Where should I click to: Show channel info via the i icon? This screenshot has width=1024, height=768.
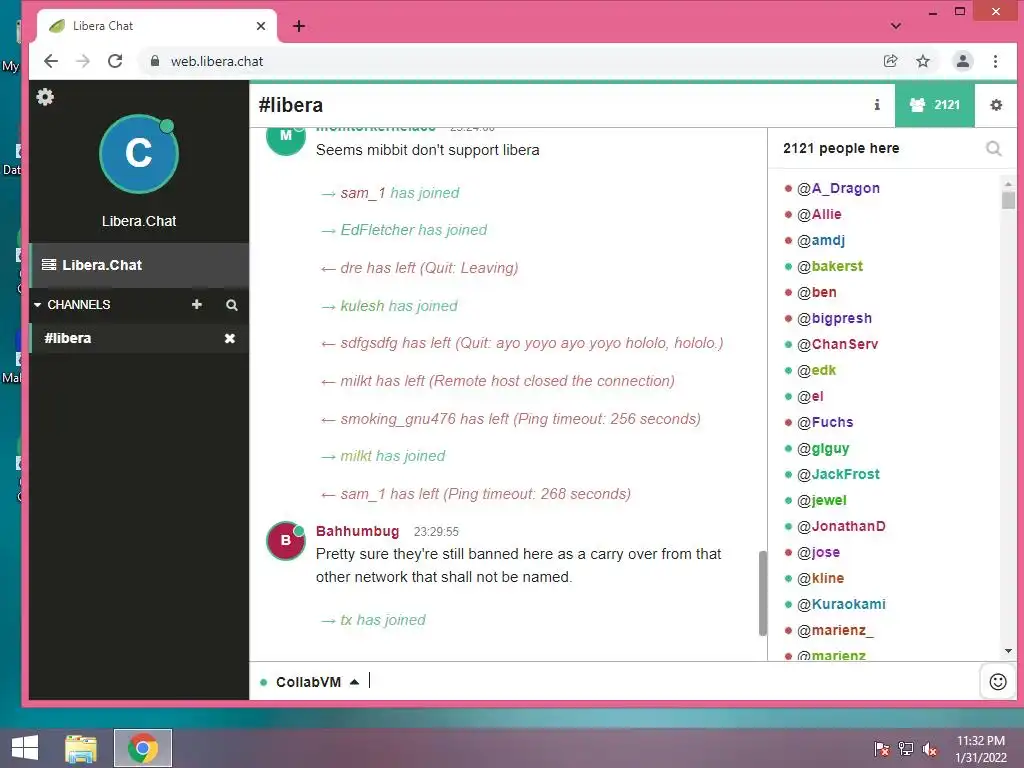877,104
